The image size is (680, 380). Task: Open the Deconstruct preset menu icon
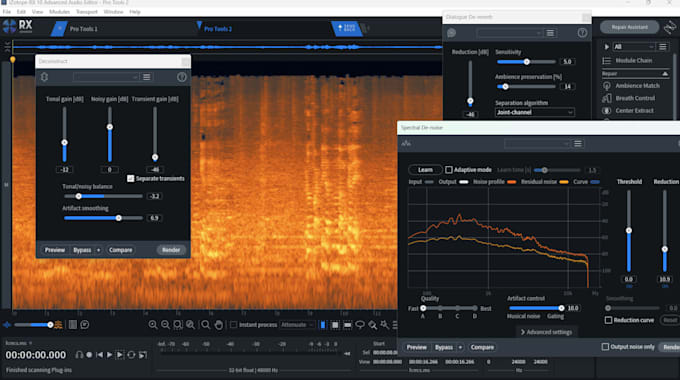tap(147, 77)
